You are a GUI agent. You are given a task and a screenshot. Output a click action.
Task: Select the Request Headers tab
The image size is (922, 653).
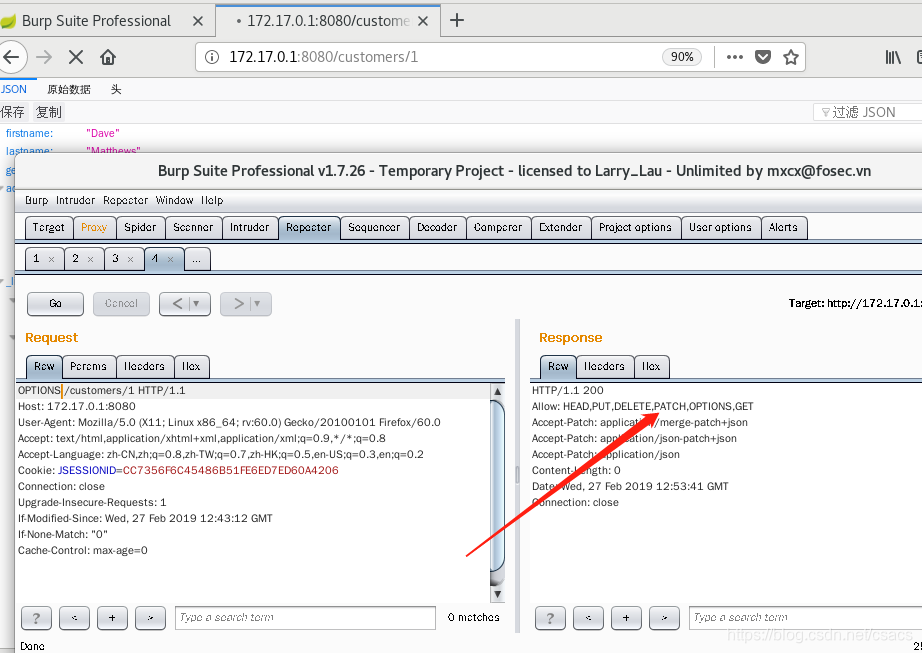(x=144, y=367)
